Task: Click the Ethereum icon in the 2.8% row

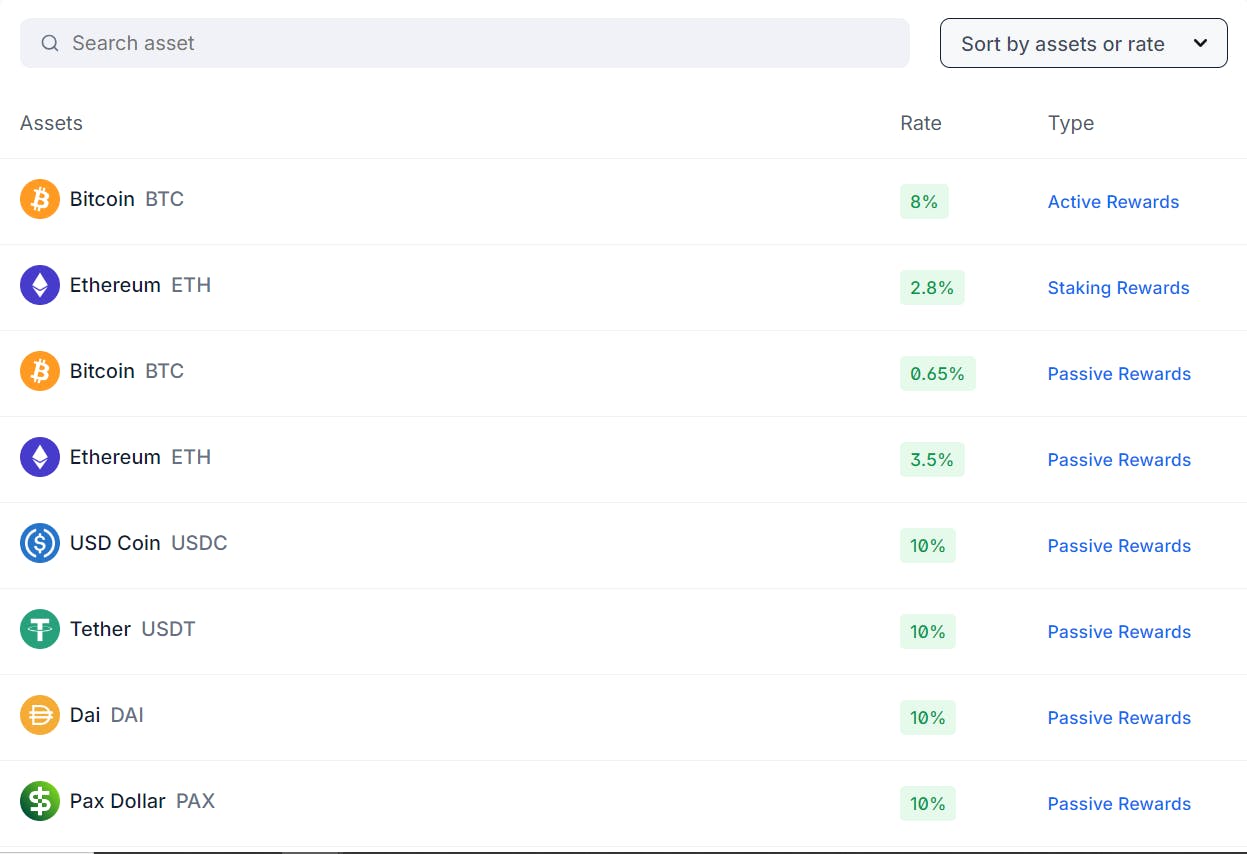Action: [40, 285]
